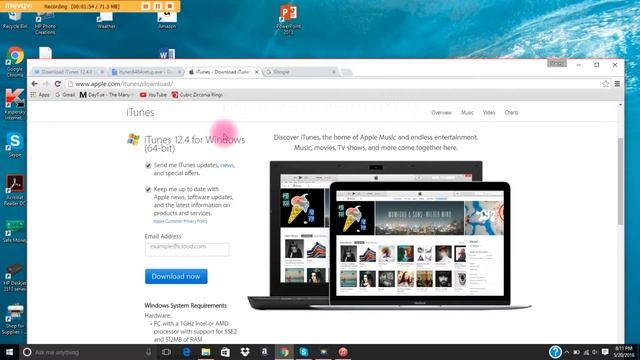Open the Action Center notifications icon
The width and height of the screenshot is (640, 360).
[605, 352]
